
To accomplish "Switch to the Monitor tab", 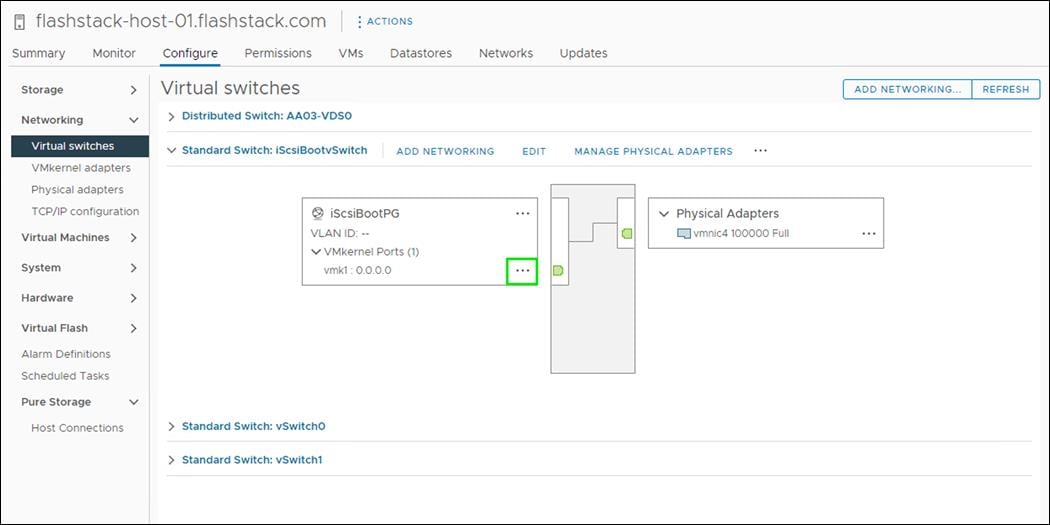I will pyautogui.click(x=114, y=53).
